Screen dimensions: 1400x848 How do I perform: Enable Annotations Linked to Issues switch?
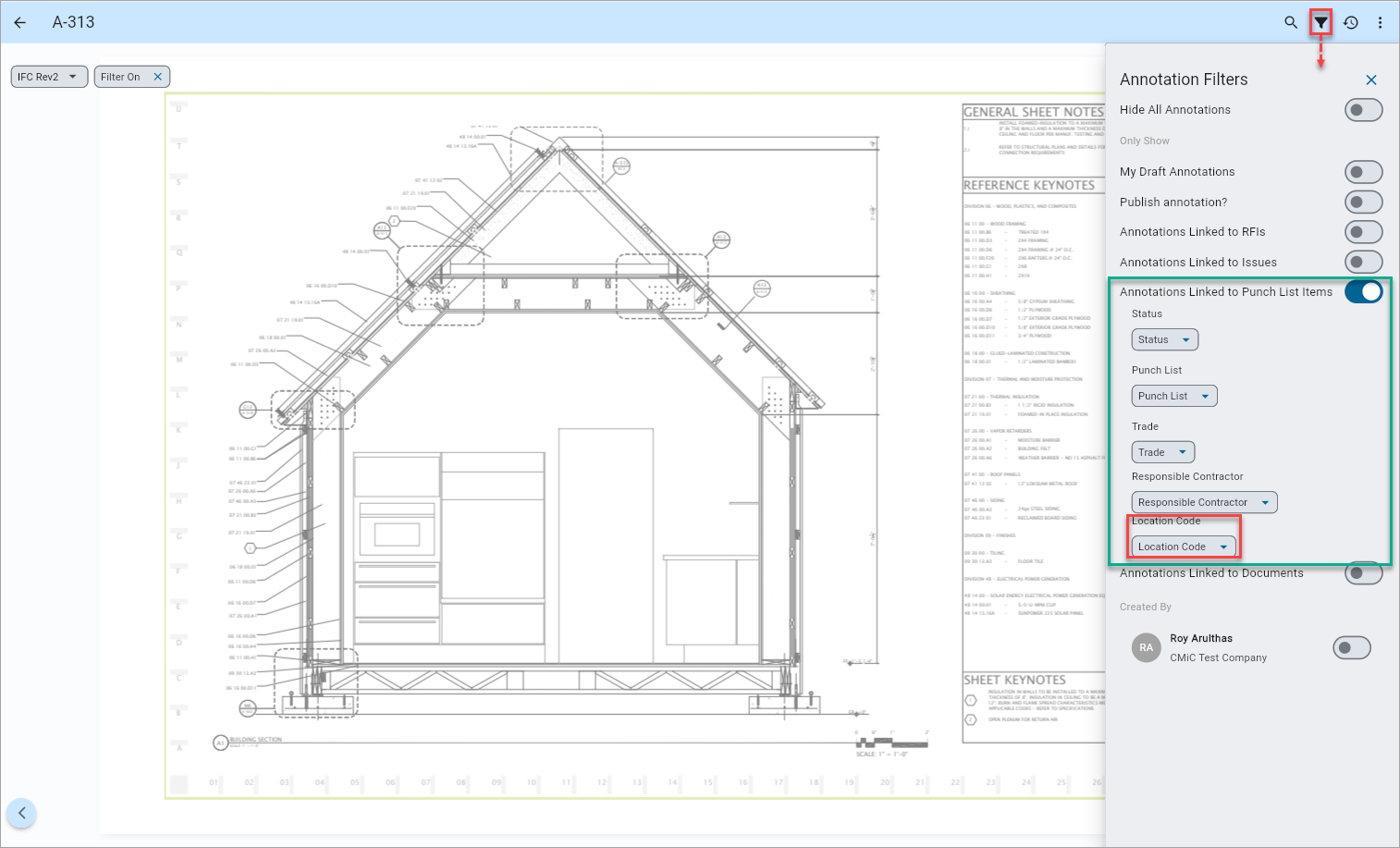pos(1363,262)
